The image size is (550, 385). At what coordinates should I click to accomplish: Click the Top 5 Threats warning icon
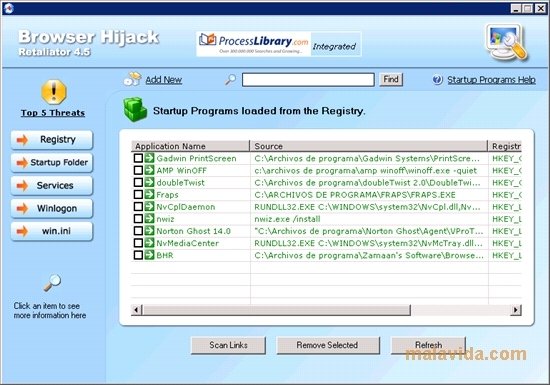pyautogui.click(x=54, y=92)
